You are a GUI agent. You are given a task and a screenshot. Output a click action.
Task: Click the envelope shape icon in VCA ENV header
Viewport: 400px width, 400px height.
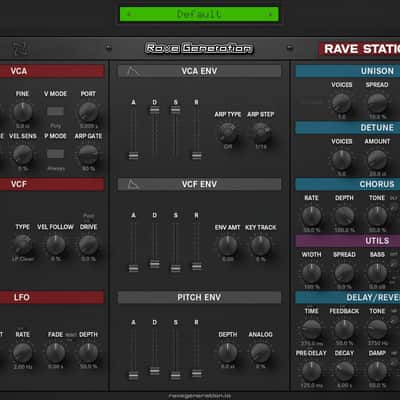pyautogui.click(x=133, y=71)
